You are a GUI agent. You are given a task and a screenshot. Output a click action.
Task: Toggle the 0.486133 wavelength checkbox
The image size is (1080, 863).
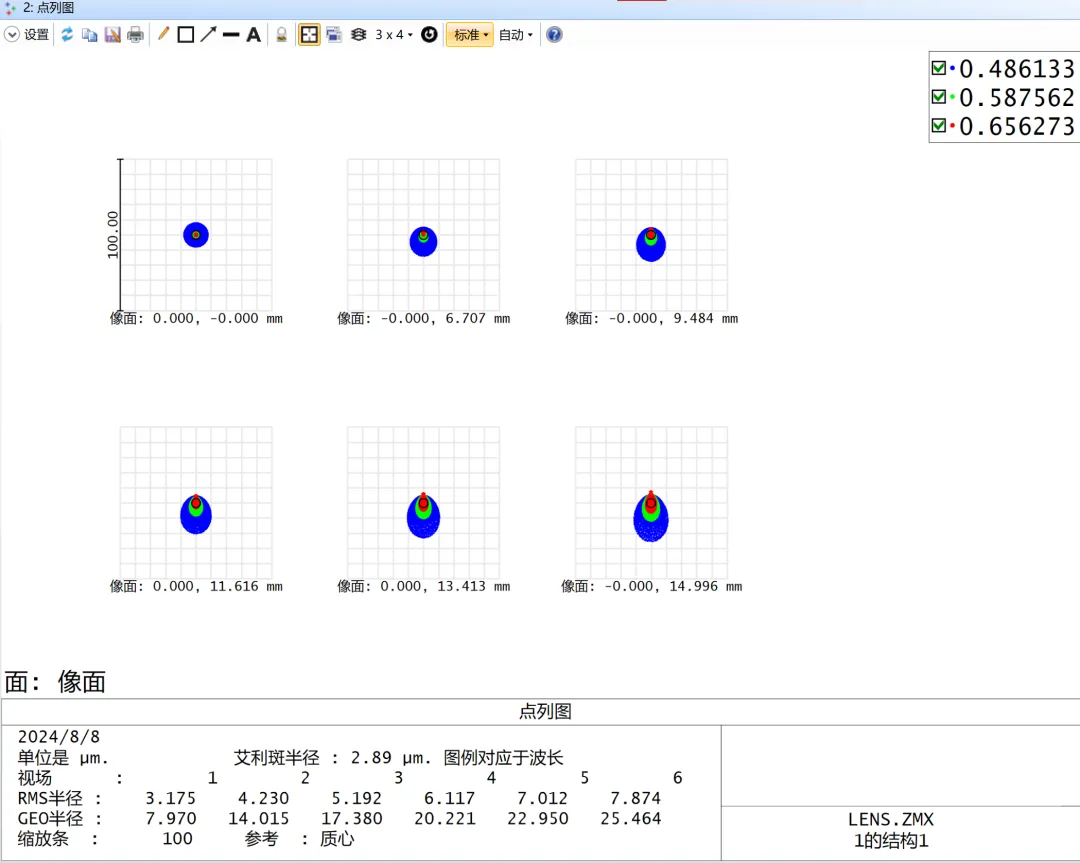[x=938, y=68]
